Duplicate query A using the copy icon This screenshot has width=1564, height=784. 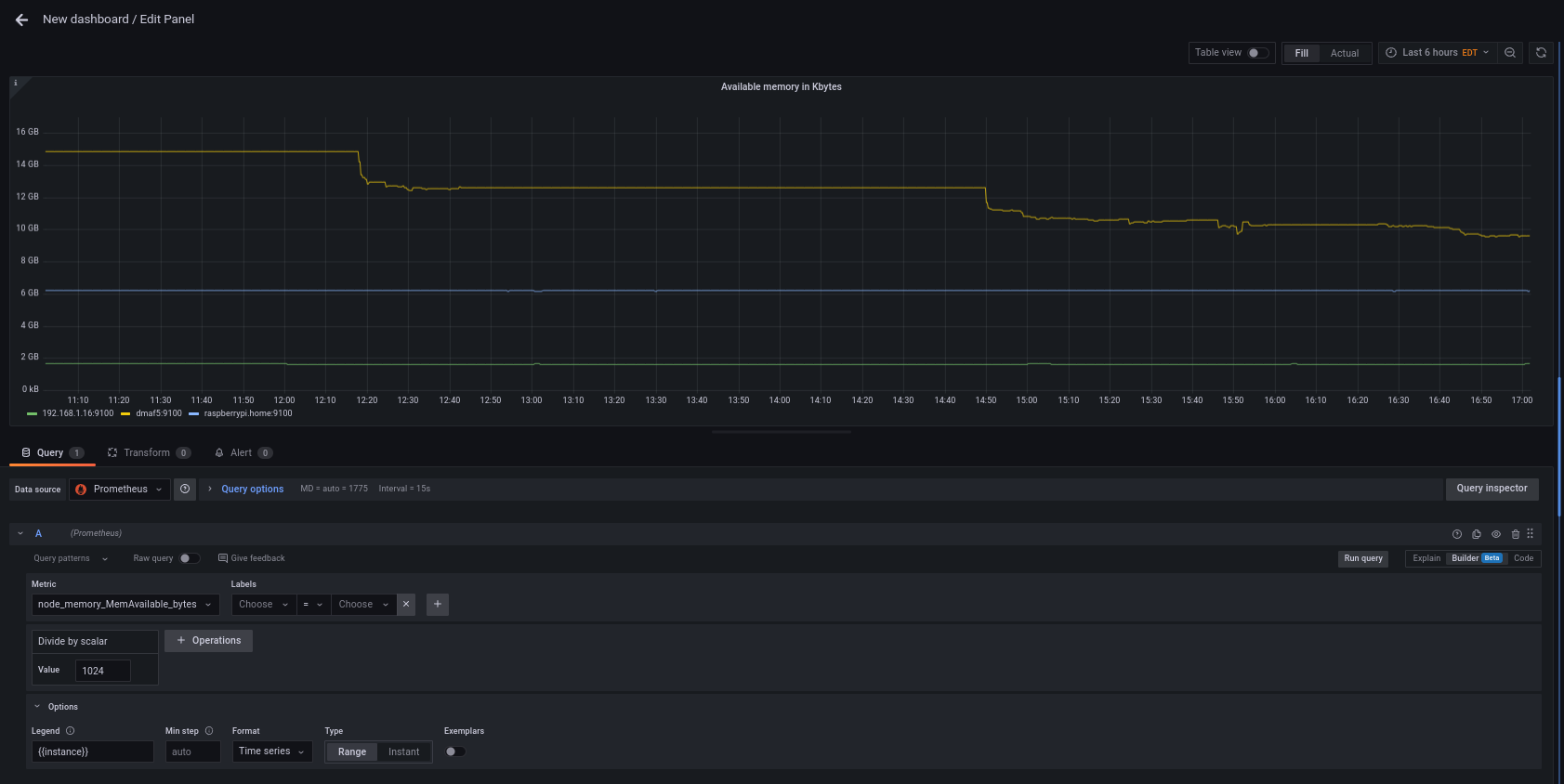click(1477, 534)
